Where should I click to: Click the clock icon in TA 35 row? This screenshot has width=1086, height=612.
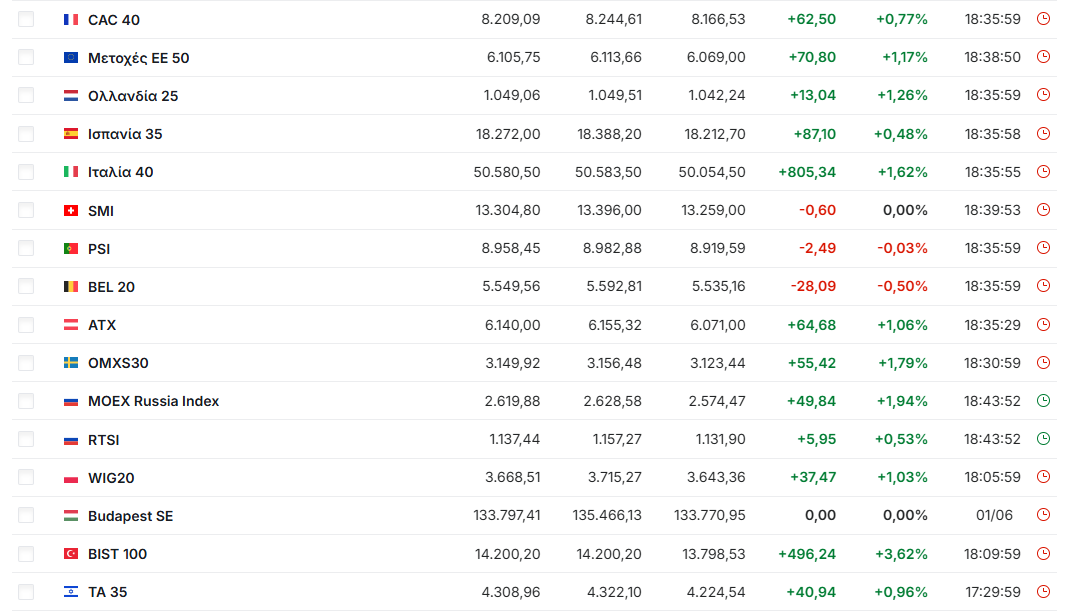[1043, 591]
